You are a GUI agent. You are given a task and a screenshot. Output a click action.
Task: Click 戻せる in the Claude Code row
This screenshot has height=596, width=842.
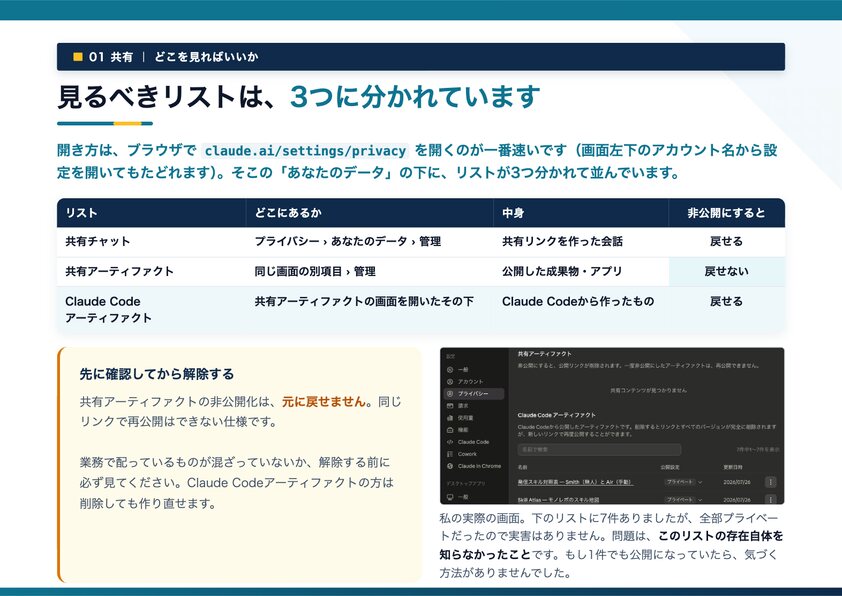click(x=726, y=301)
